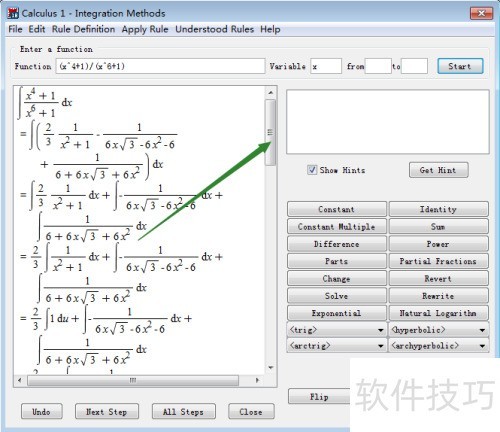
Task: Expand the <trig> dropdown
Action: point(337,330)
